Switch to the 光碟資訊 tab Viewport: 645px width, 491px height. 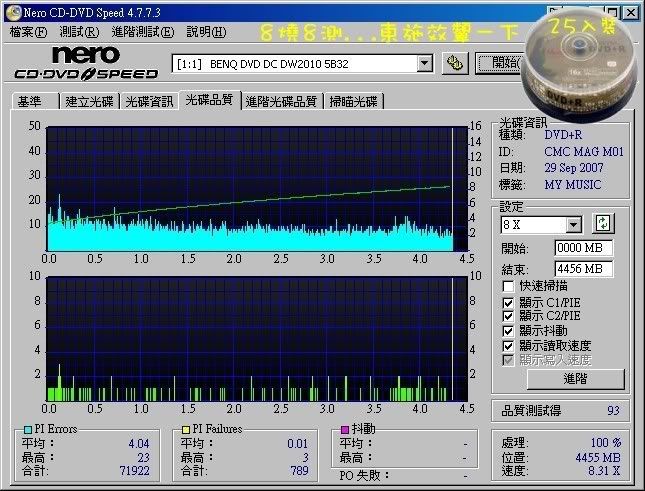(x=149, y=102)
